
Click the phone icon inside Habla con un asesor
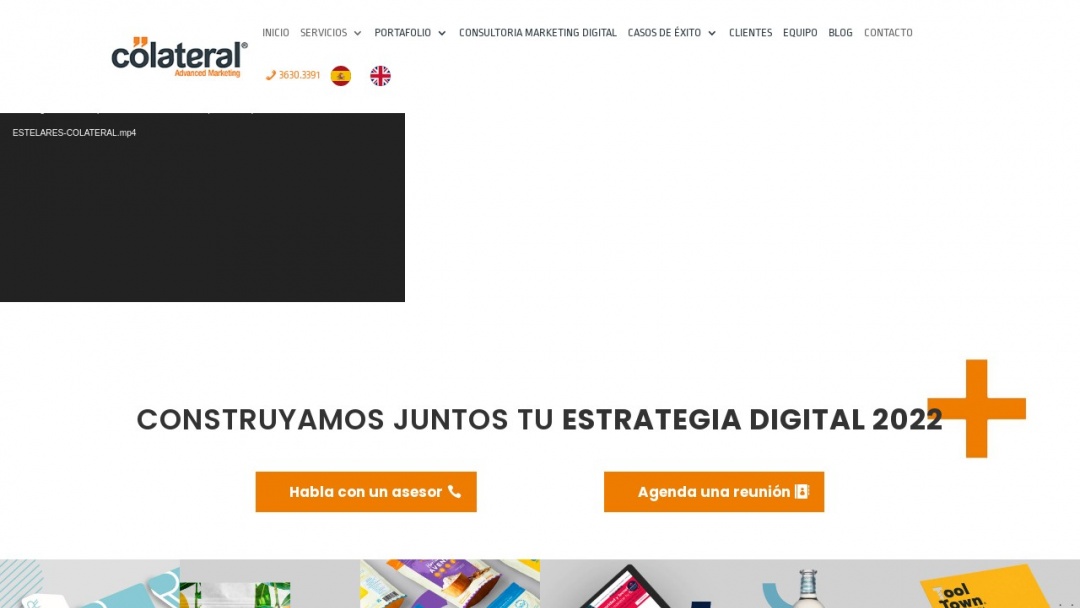click(455, 491)
